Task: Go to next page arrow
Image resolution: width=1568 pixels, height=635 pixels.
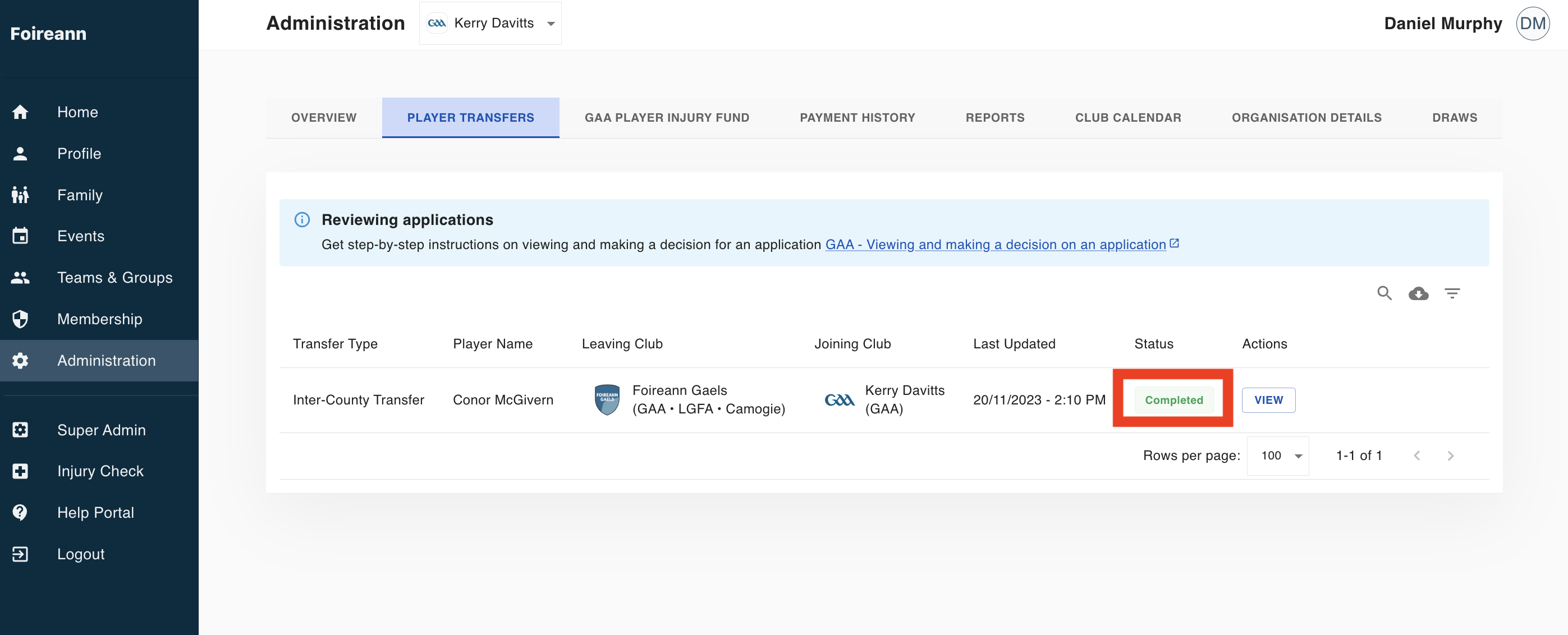Action: (1451, 455)
